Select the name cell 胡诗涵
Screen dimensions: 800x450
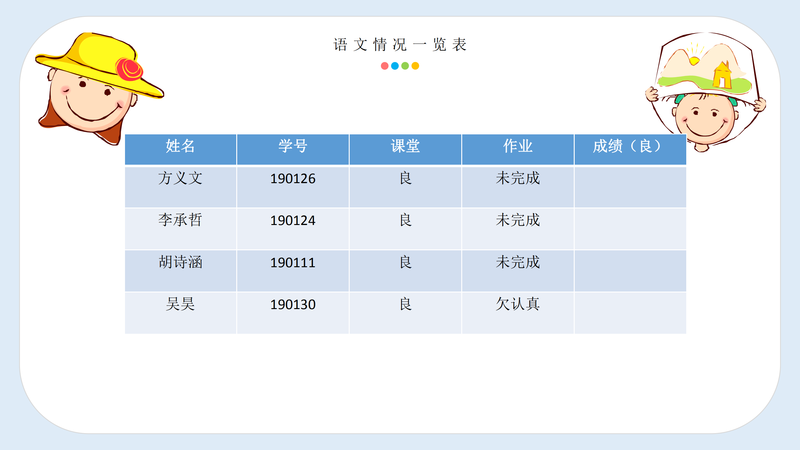click(181, 270)
